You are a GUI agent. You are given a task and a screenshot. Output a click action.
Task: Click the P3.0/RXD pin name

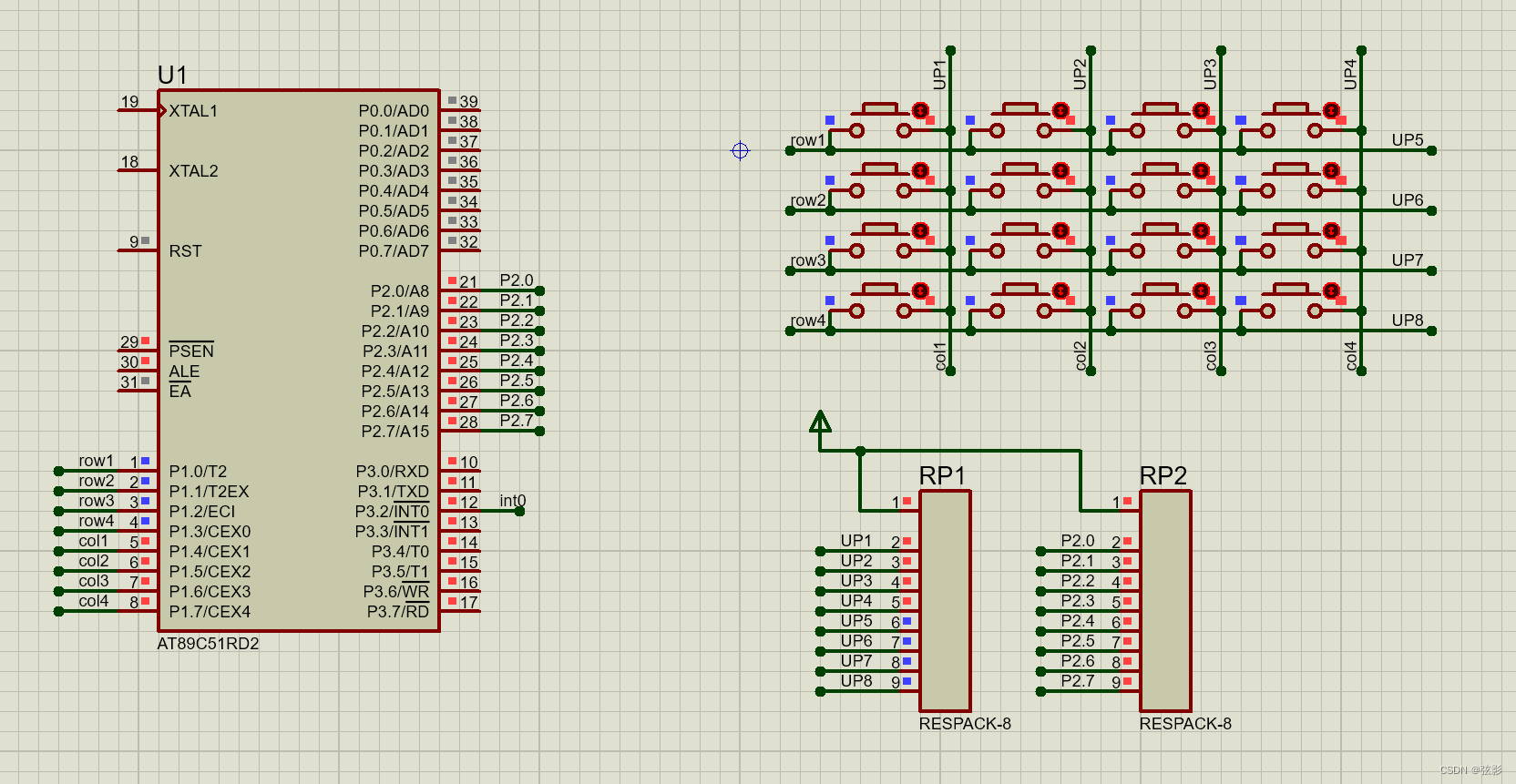click(392, 472)
